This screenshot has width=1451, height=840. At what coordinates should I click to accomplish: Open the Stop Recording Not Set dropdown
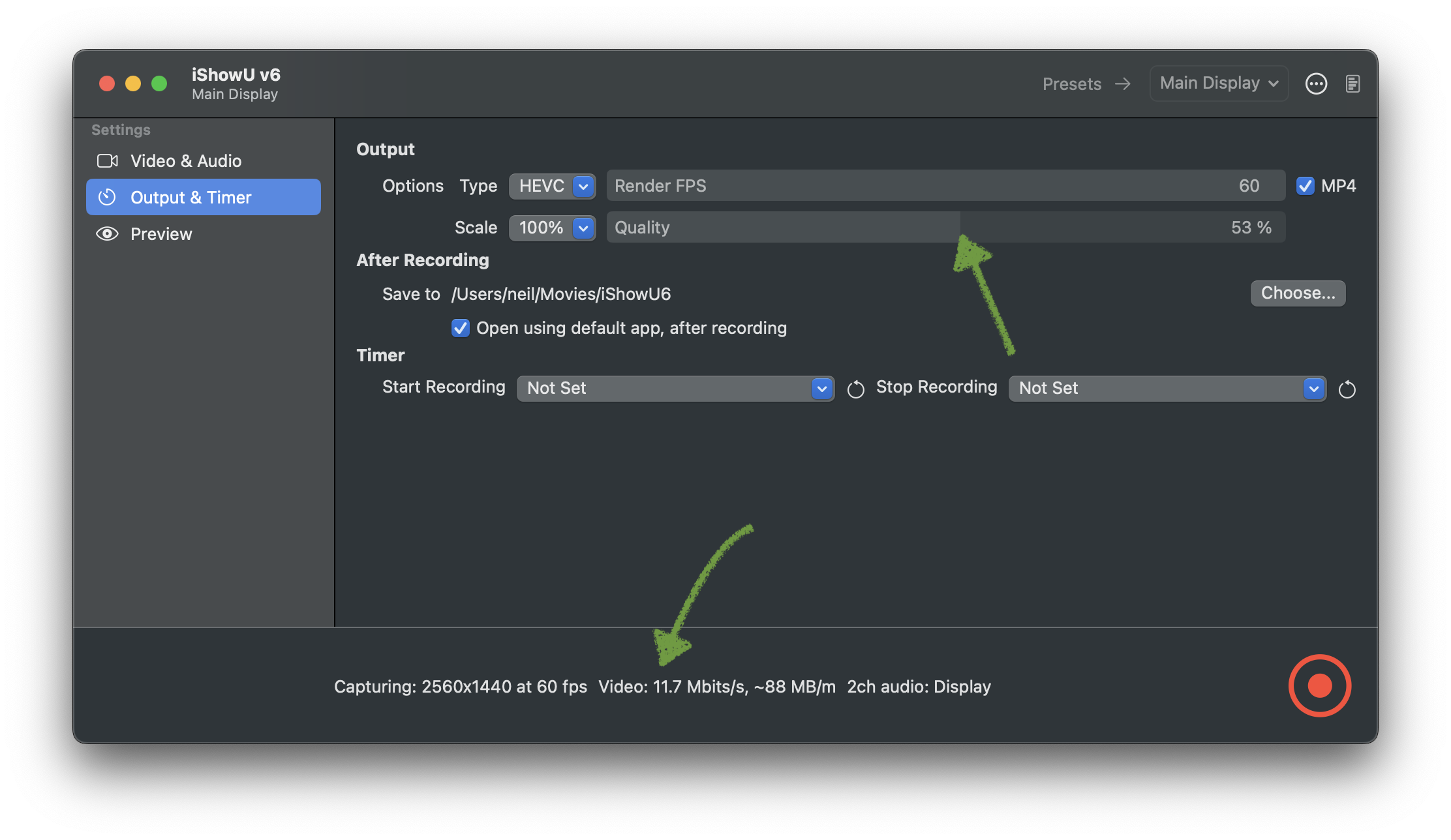click(x=1167, y=388)
